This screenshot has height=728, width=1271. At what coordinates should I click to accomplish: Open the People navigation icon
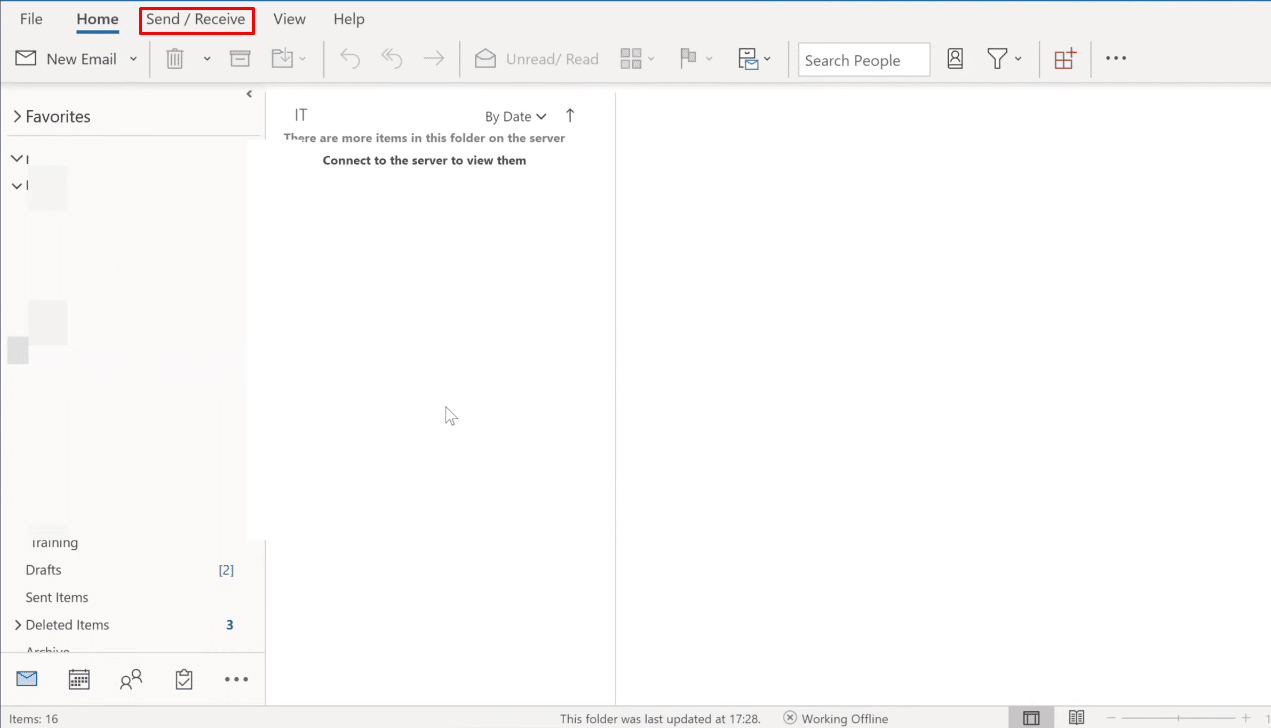tap(131, 679)
